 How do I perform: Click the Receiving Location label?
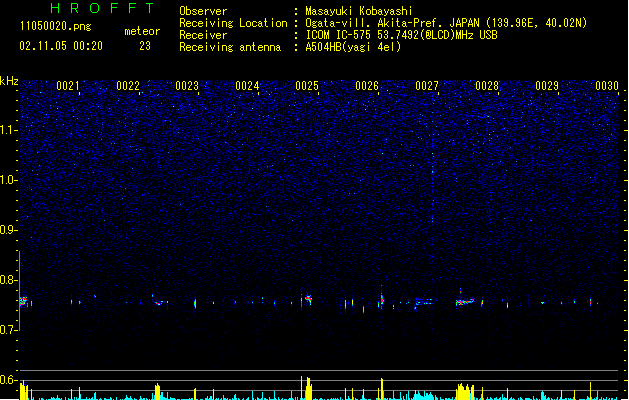pos(233,23)
